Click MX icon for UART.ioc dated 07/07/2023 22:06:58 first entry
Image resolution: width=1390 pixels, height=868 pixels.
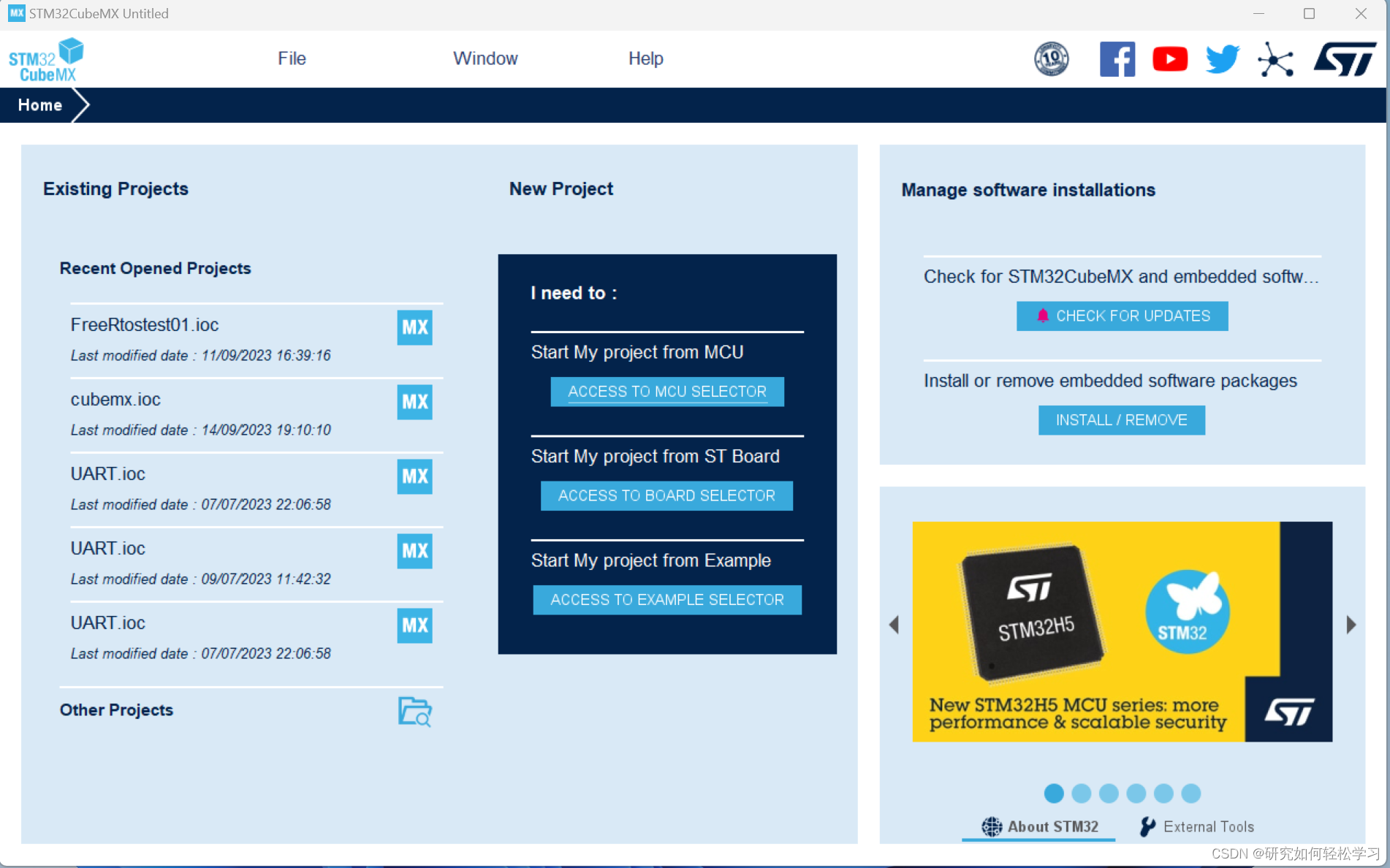414,476
